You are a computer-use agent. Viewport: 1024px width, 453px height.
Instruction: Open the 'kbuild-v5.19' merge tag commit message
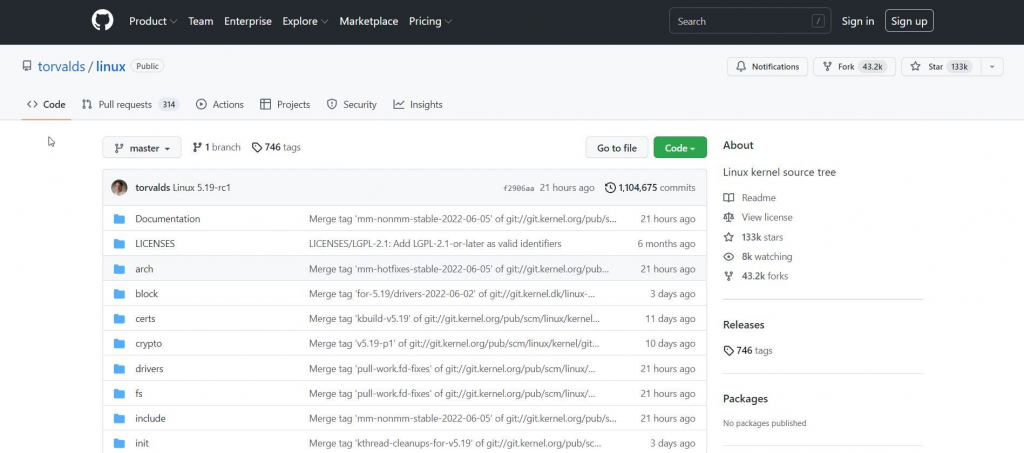click(x=455, y=319)
